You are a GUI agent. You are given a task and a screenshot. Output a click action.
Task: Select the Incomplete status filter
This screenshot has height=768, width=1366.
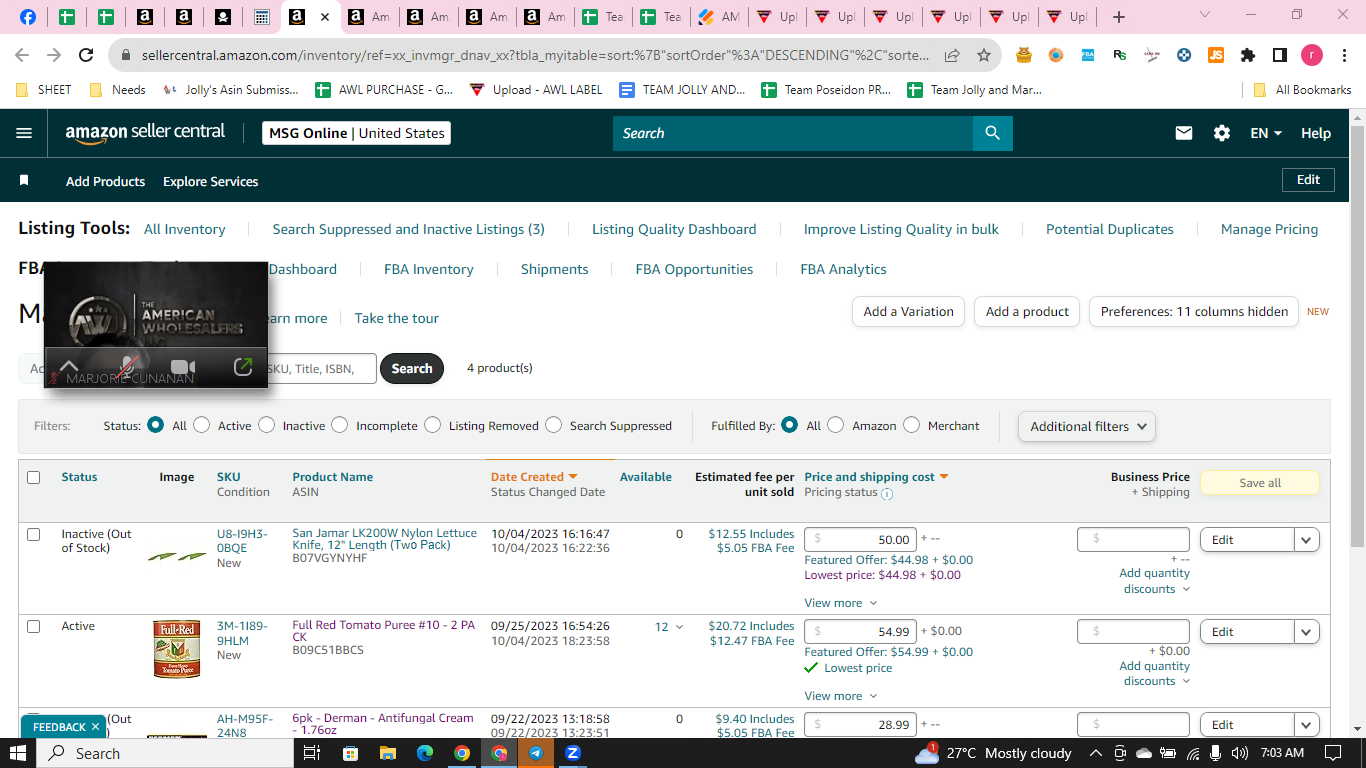(x=340, y=425)
